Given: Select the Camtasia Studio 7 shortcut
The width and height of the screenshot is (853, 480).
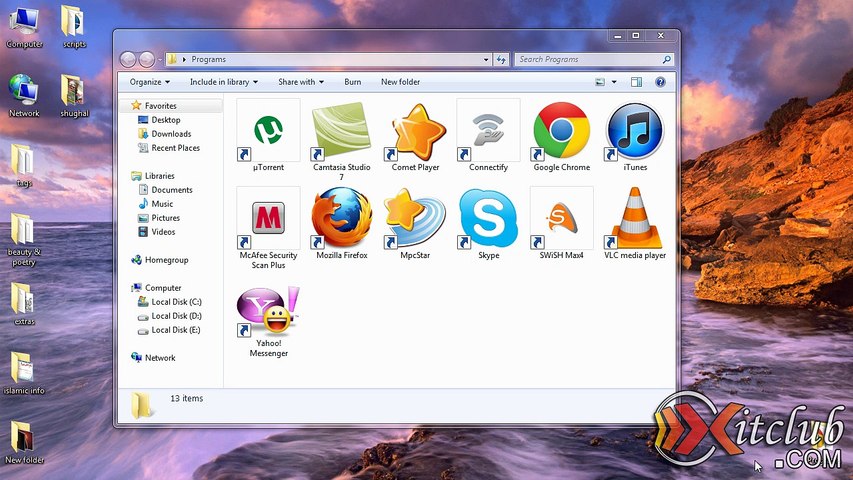Looking at the screenshot, I should click(342, 140).
